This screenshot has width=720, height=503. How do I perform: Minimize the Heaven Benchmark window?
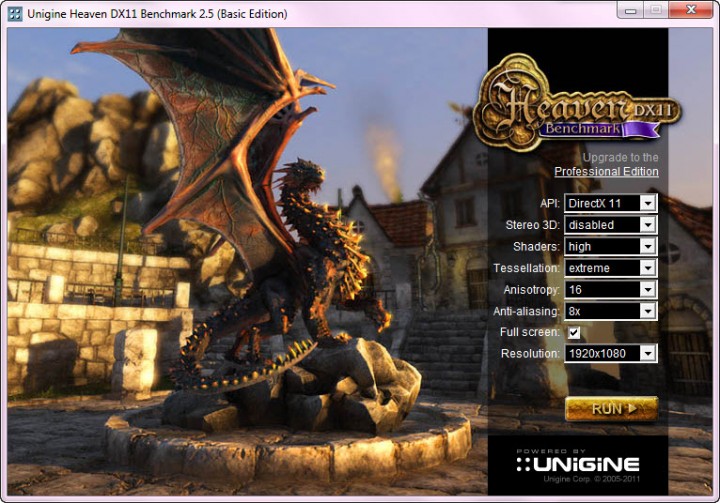pyautogui.click(x=630, y=10)
